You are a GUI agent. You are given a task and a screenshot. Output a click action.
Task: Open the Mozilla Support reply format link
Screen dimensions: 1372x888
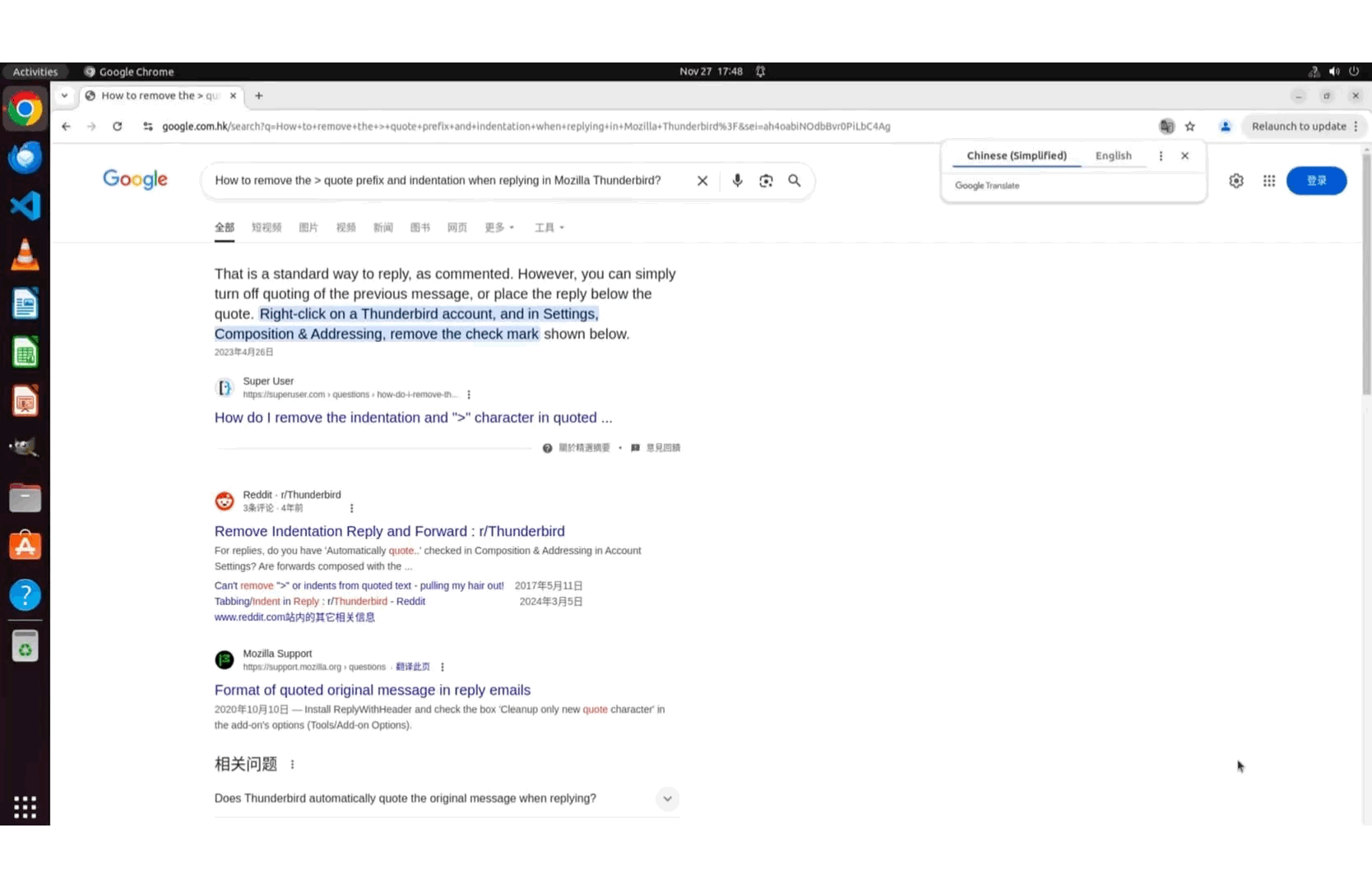[372, 691]
